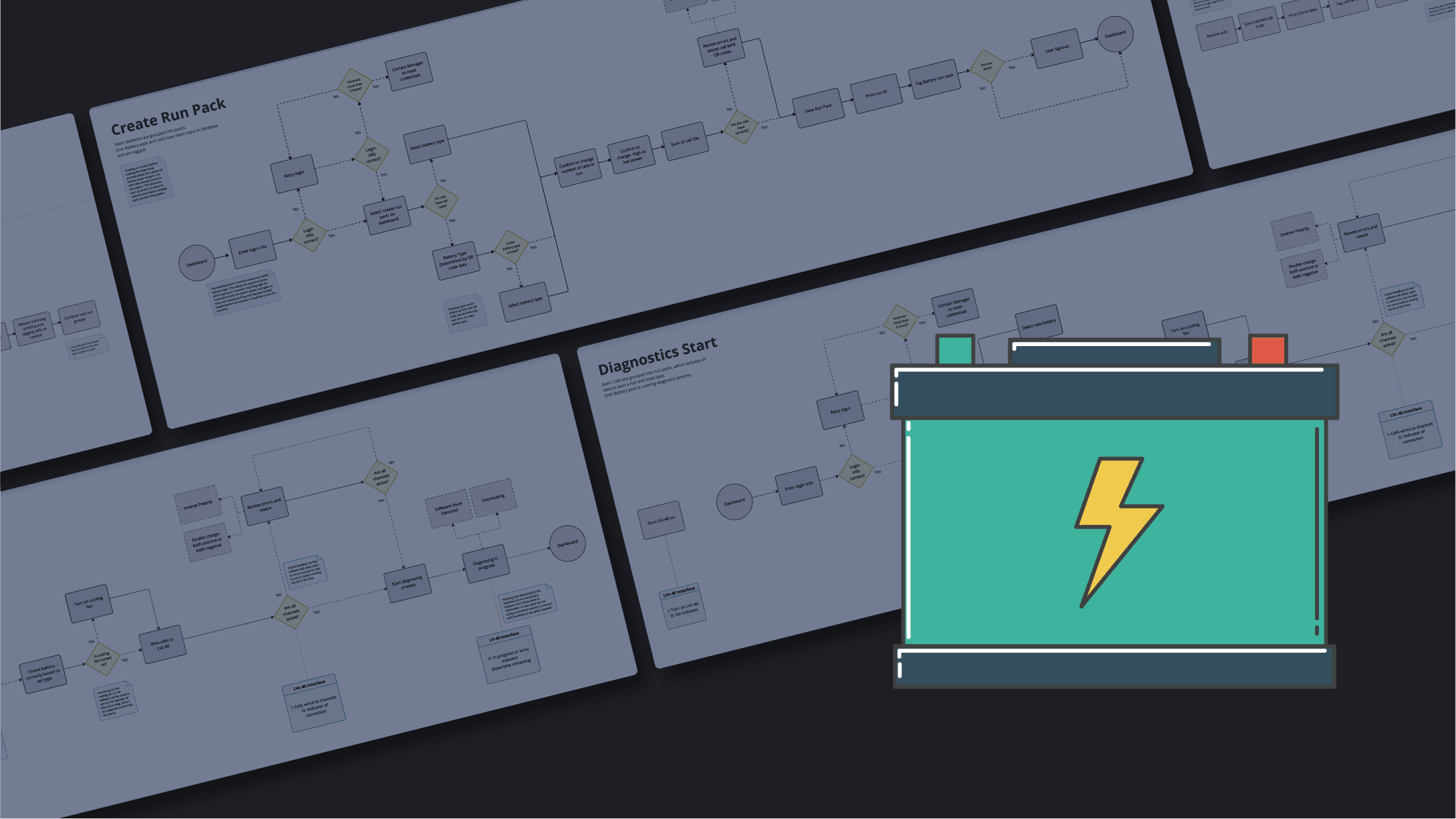Select the 'Overheating' dashed node
This screenshot has width=1456, height=819.
[493, 498]
